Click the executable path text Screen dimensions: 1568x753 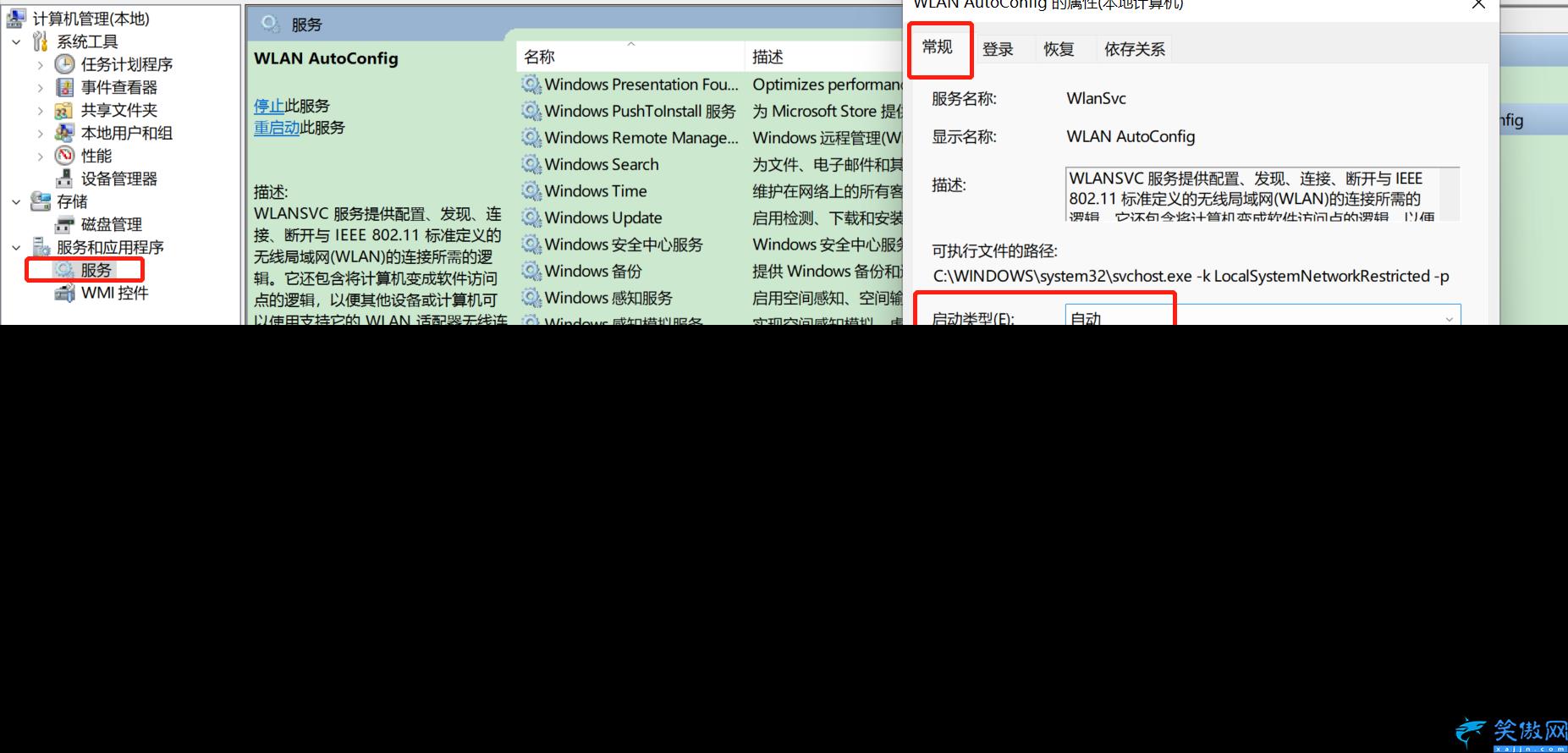pyautogui.click(x=1191, y=276)
